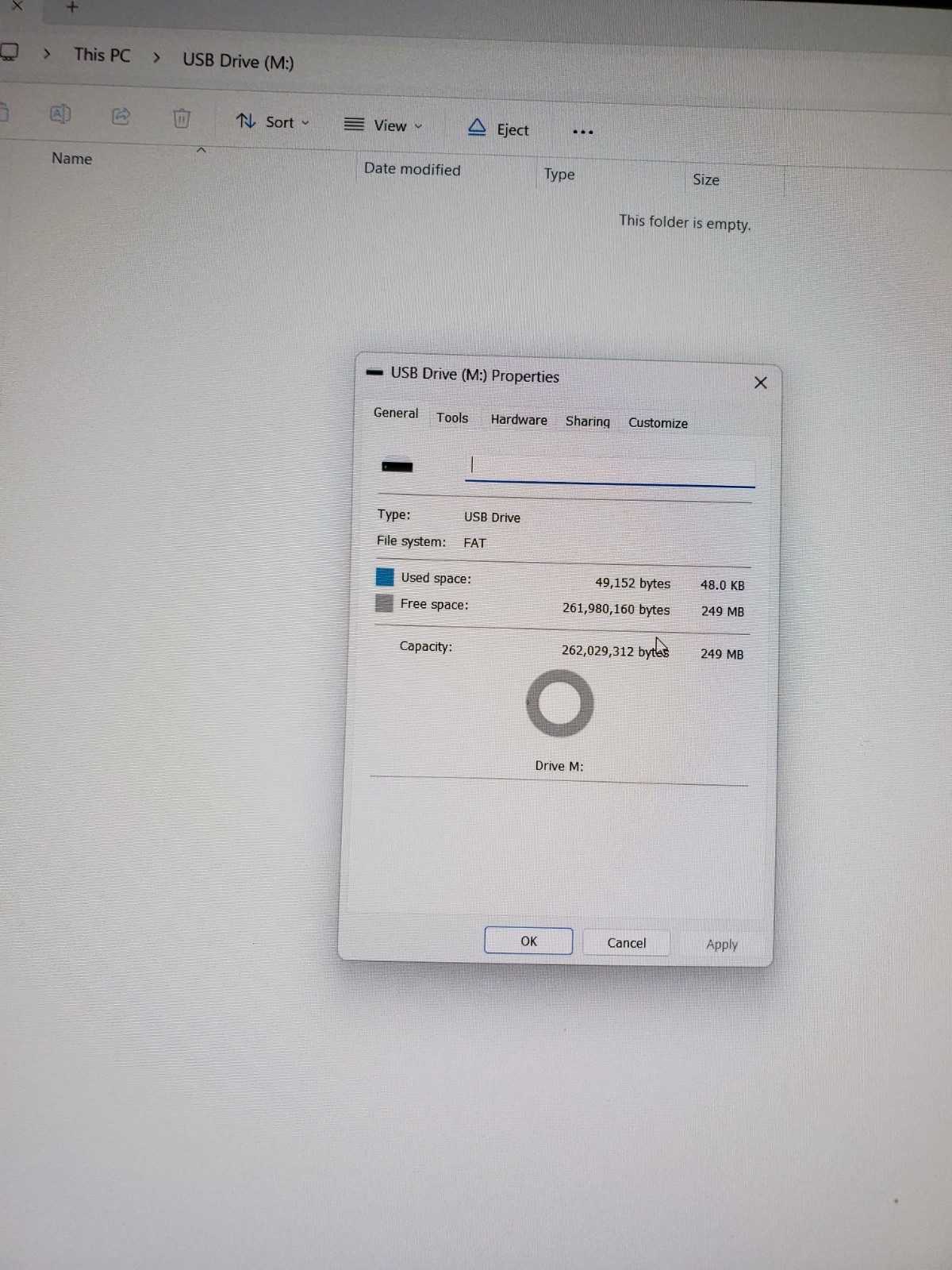
Task: Click Cancel in Properties dialog
Action: pyautogui.click(x=627, y=943)
